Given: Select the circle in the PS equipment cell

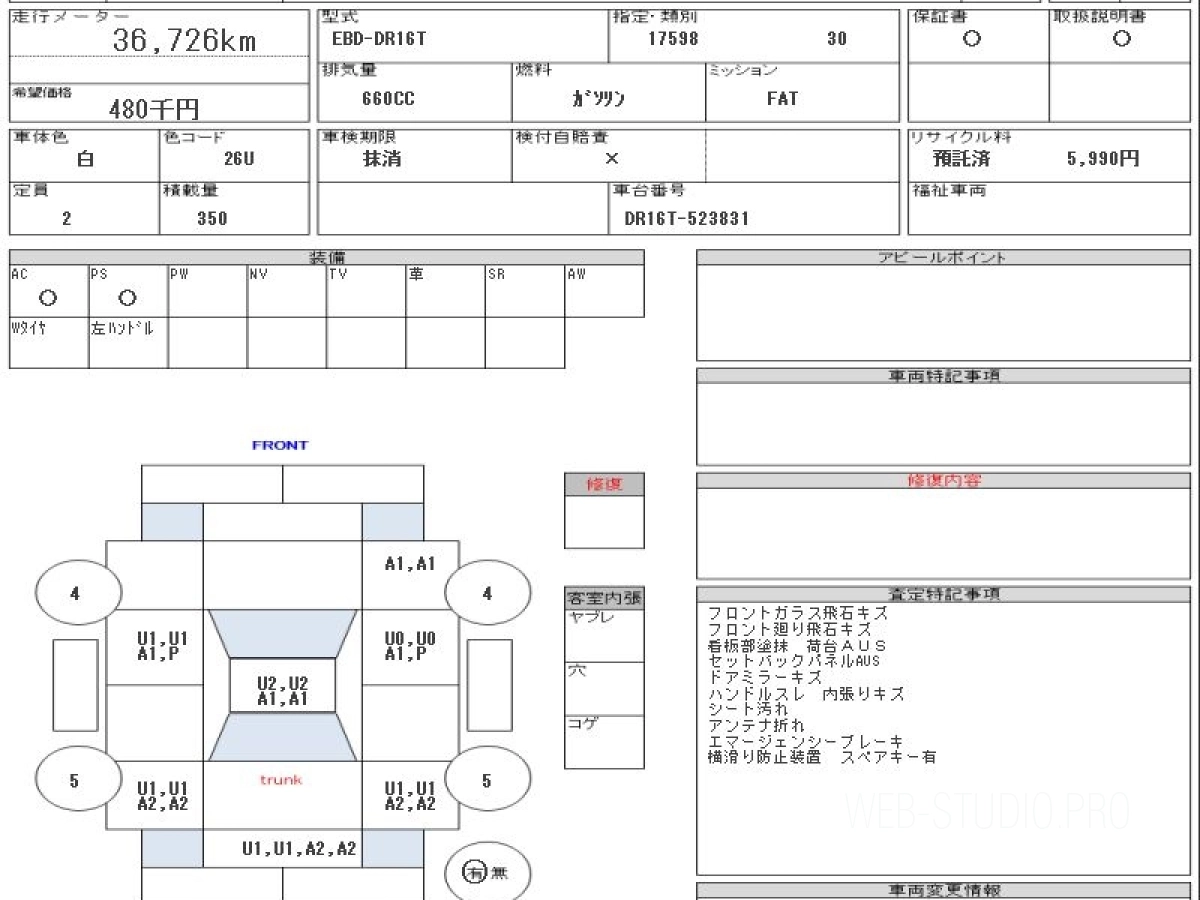Looking at the screenshot, I should pyautogui.click(x=127, y=298).
